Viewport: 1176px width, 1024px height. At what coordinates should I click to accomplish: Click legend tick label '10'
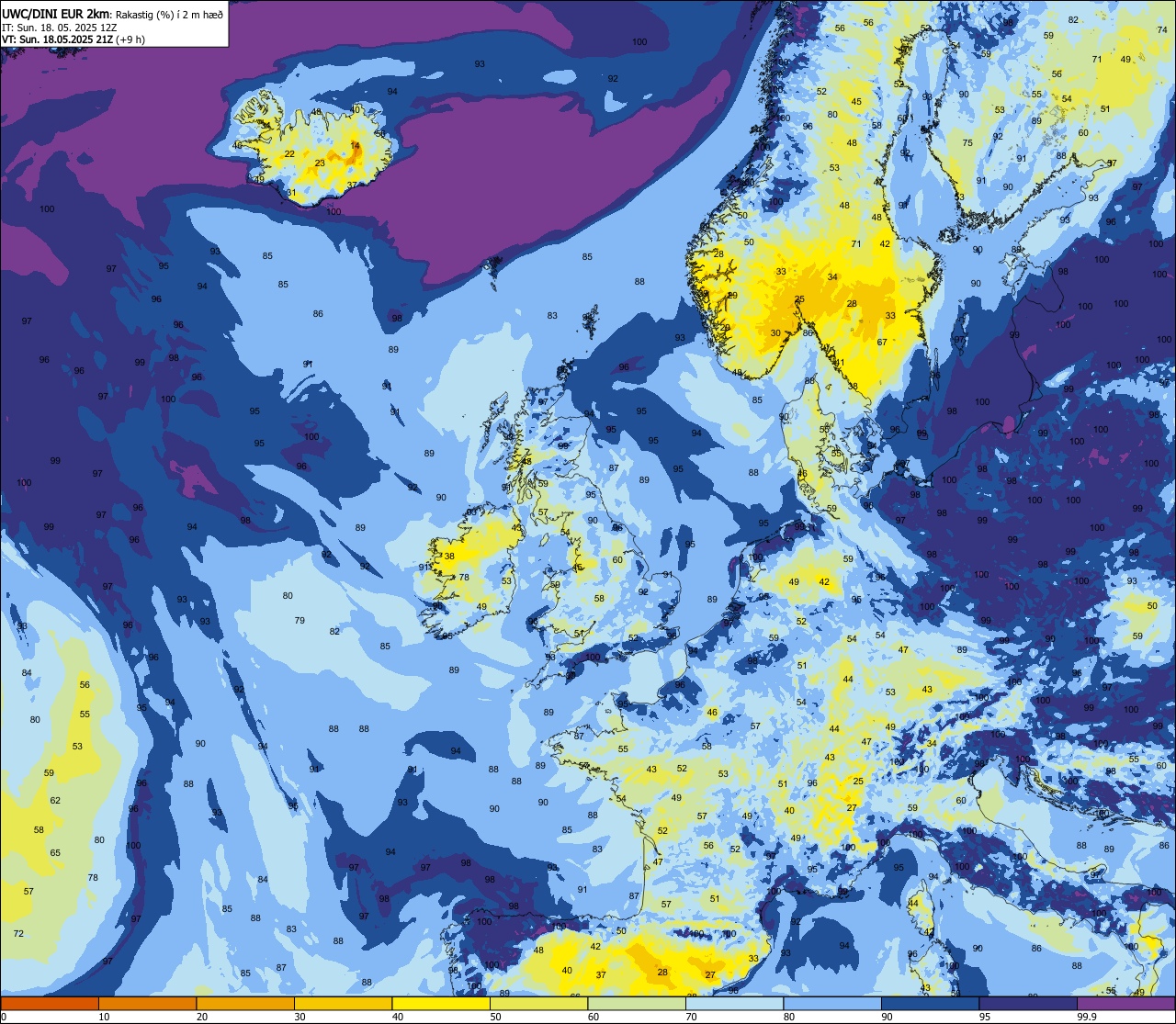(x=104, y=1017)
